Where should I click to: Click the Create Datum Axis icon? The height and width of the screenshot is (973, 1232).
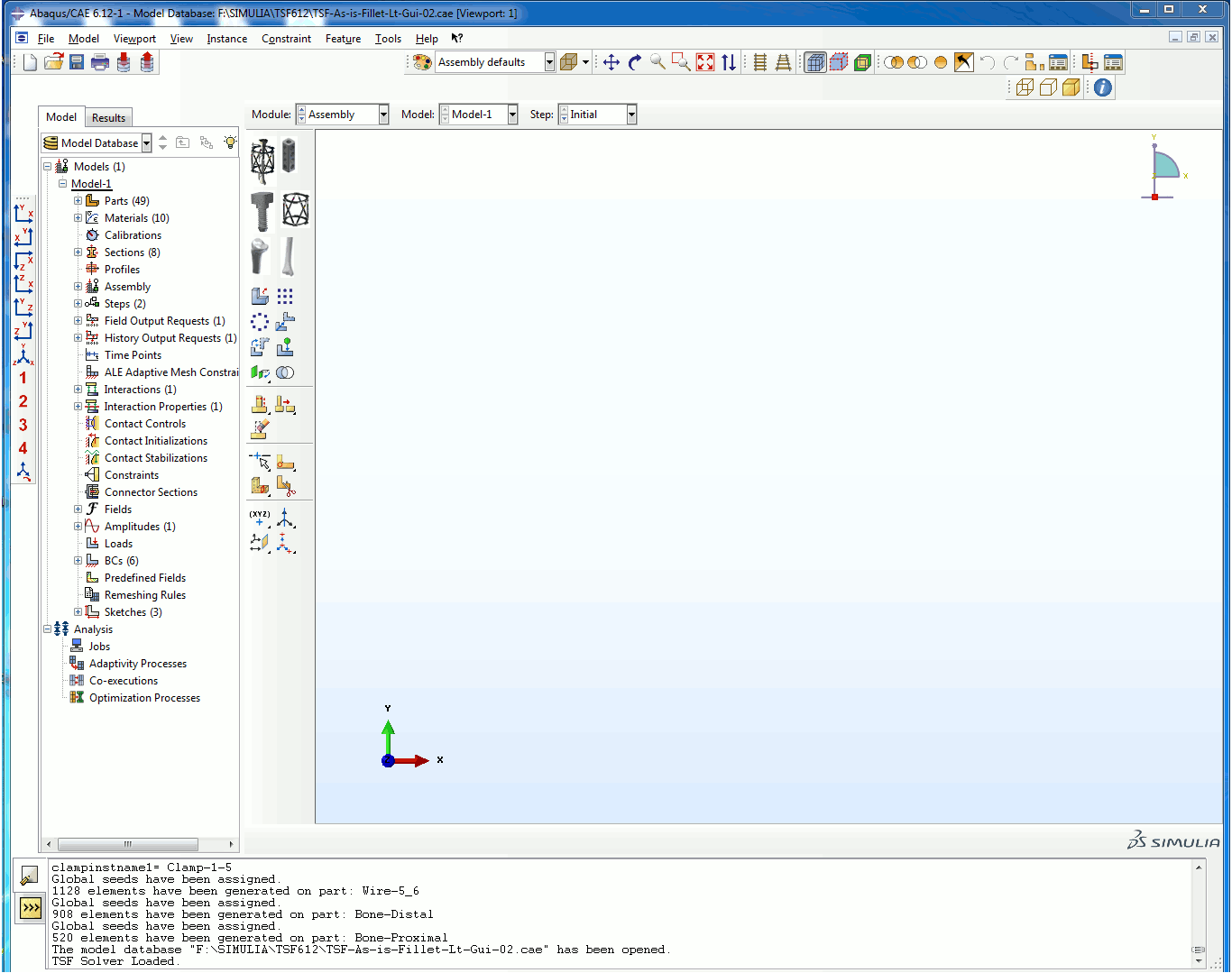286,519
